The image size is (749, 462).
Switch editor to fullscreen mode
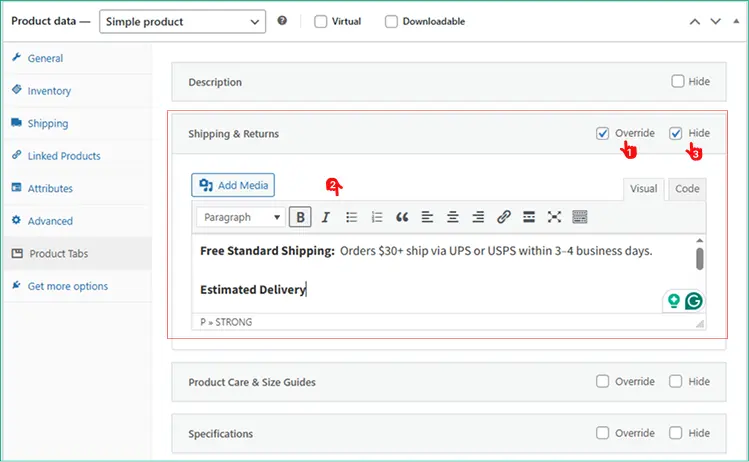pos(554,217)
